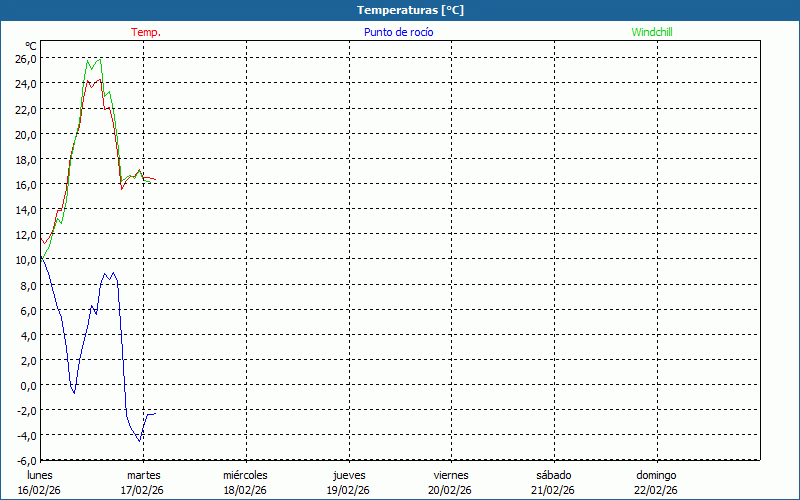Click the 17/02/26 date label
Viewport: 800px width, 500px height.
point(142,490)
